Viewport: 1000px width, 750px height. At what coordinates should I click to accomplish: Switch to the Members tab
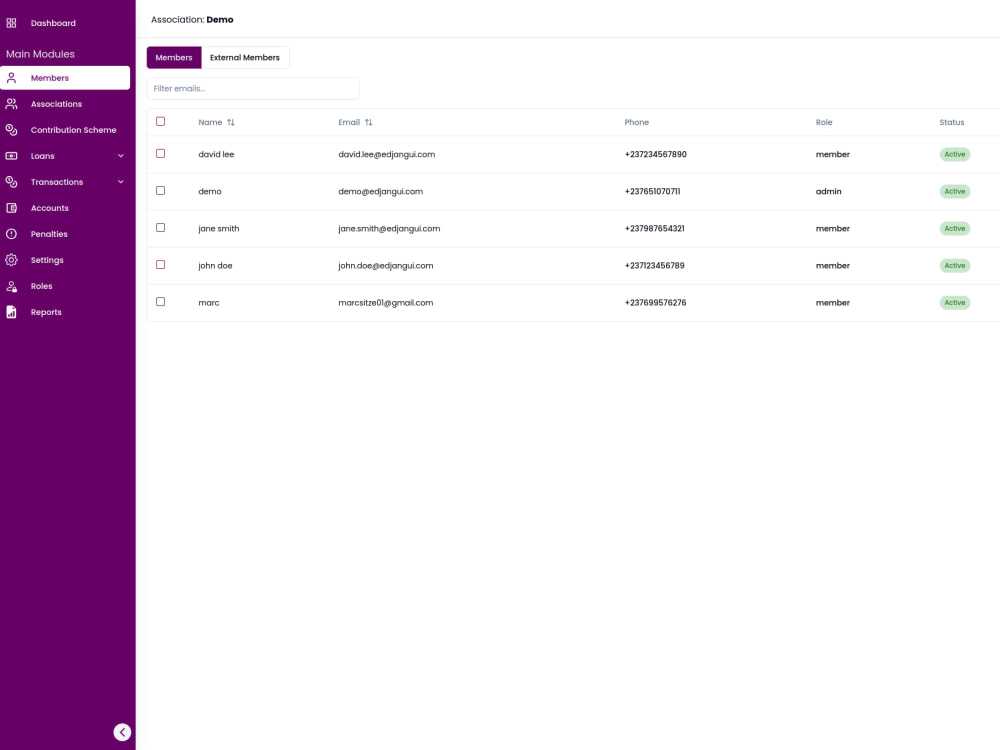point(174,57)
